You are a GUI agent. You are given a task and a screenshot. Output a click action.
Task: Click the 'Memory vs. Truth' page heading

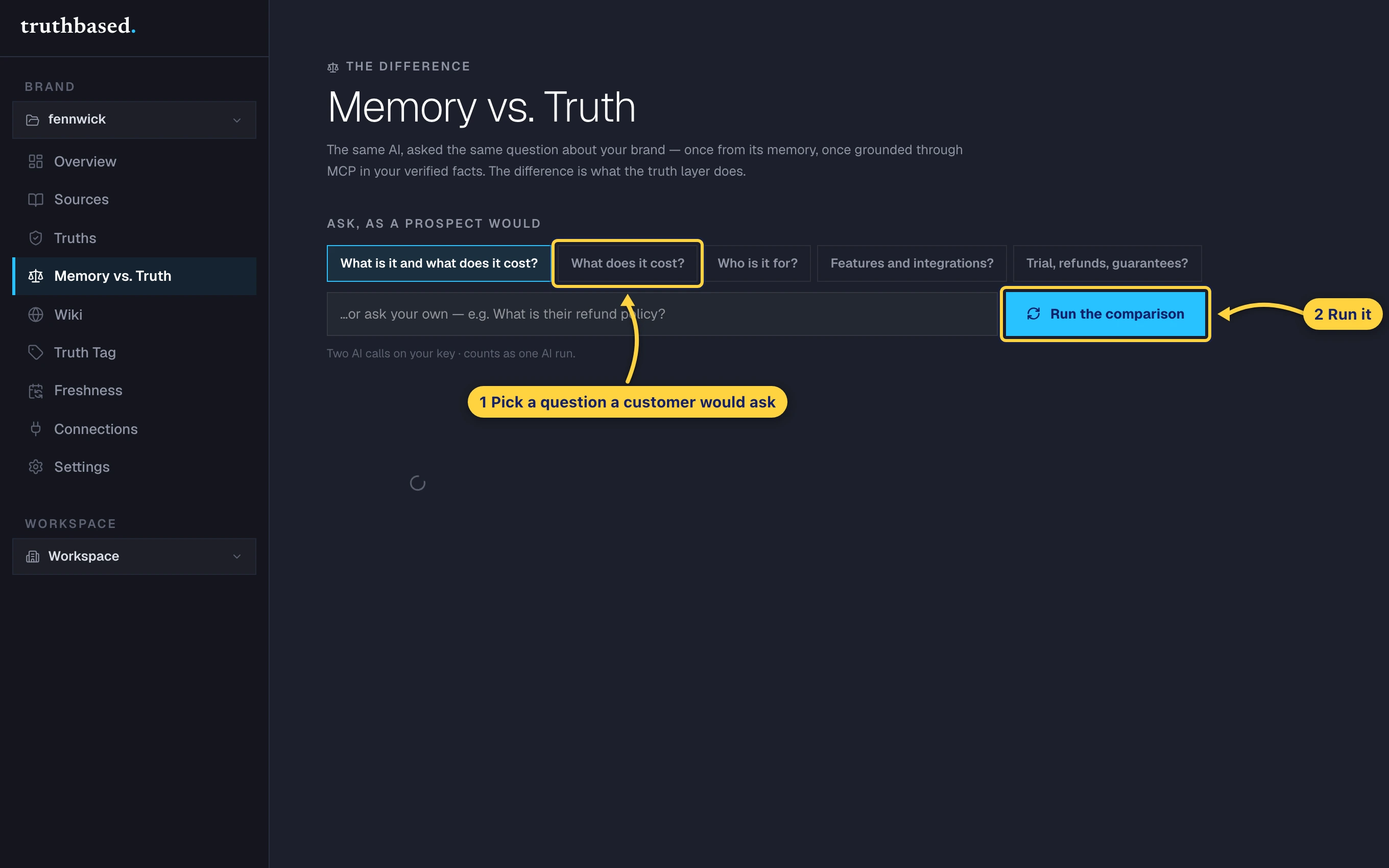(482, 107)
